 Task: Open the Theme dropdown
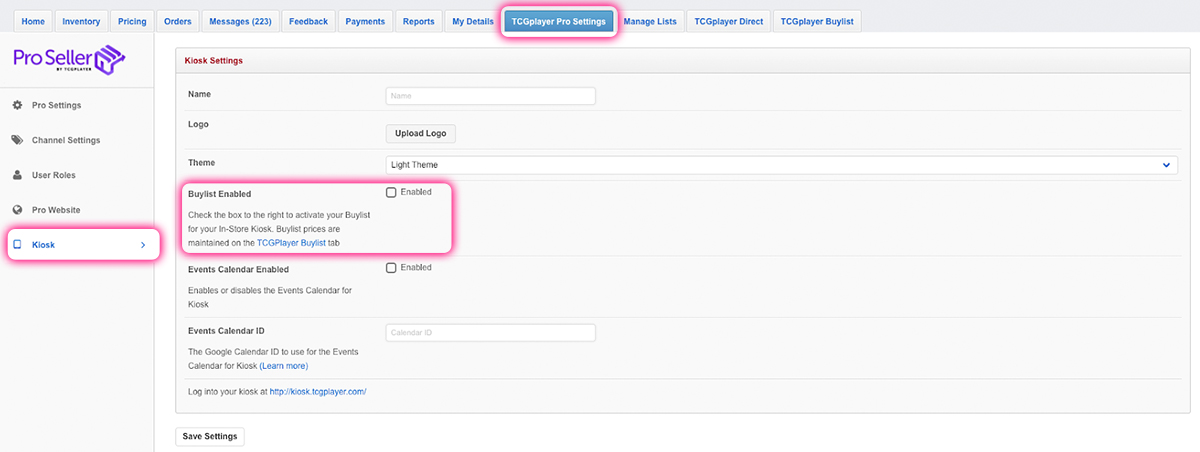[782, 165]
